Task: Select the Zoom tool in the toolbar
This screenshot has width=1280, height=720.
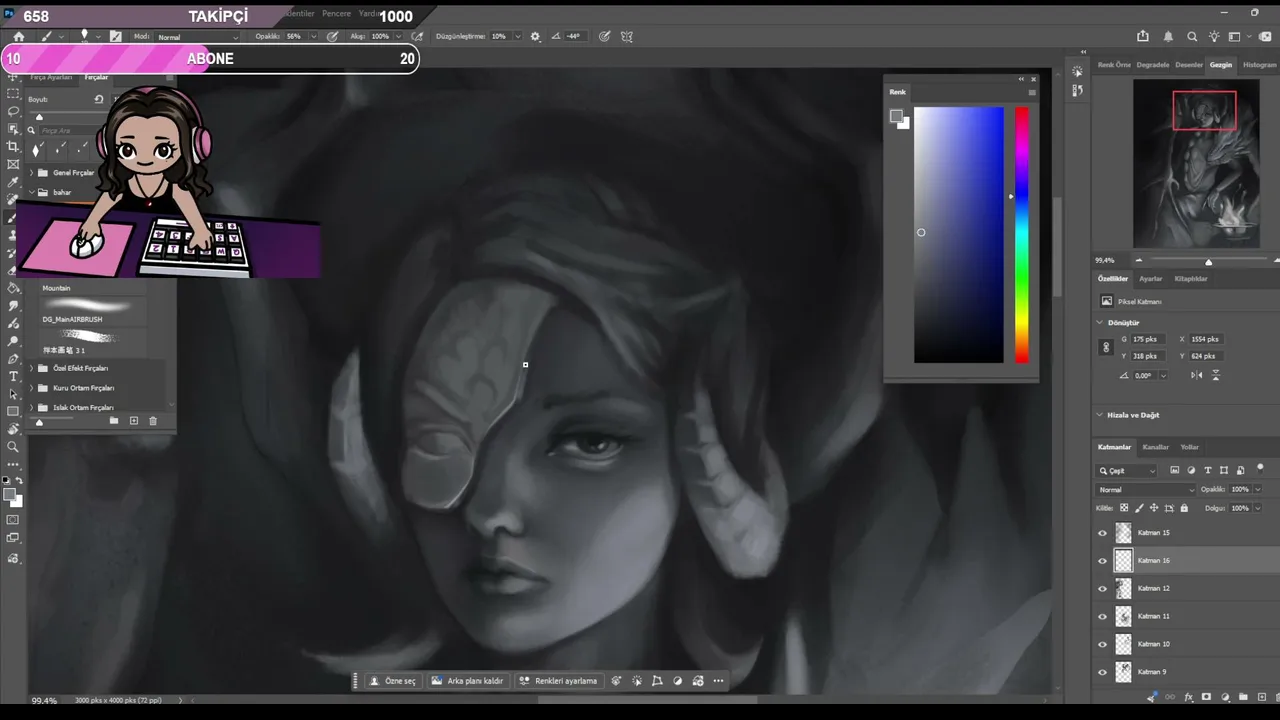Action: (13, 447)
